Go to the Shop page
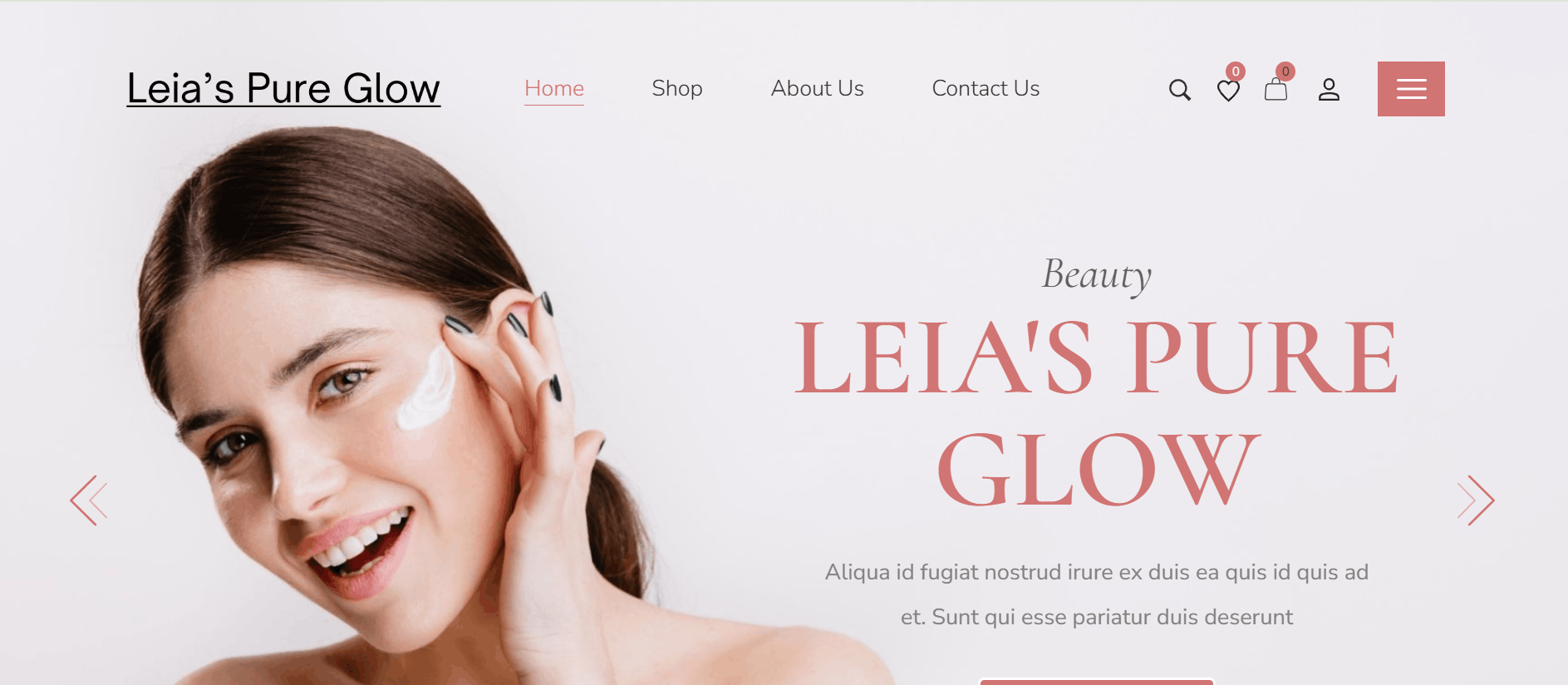 tap(677, 89)
